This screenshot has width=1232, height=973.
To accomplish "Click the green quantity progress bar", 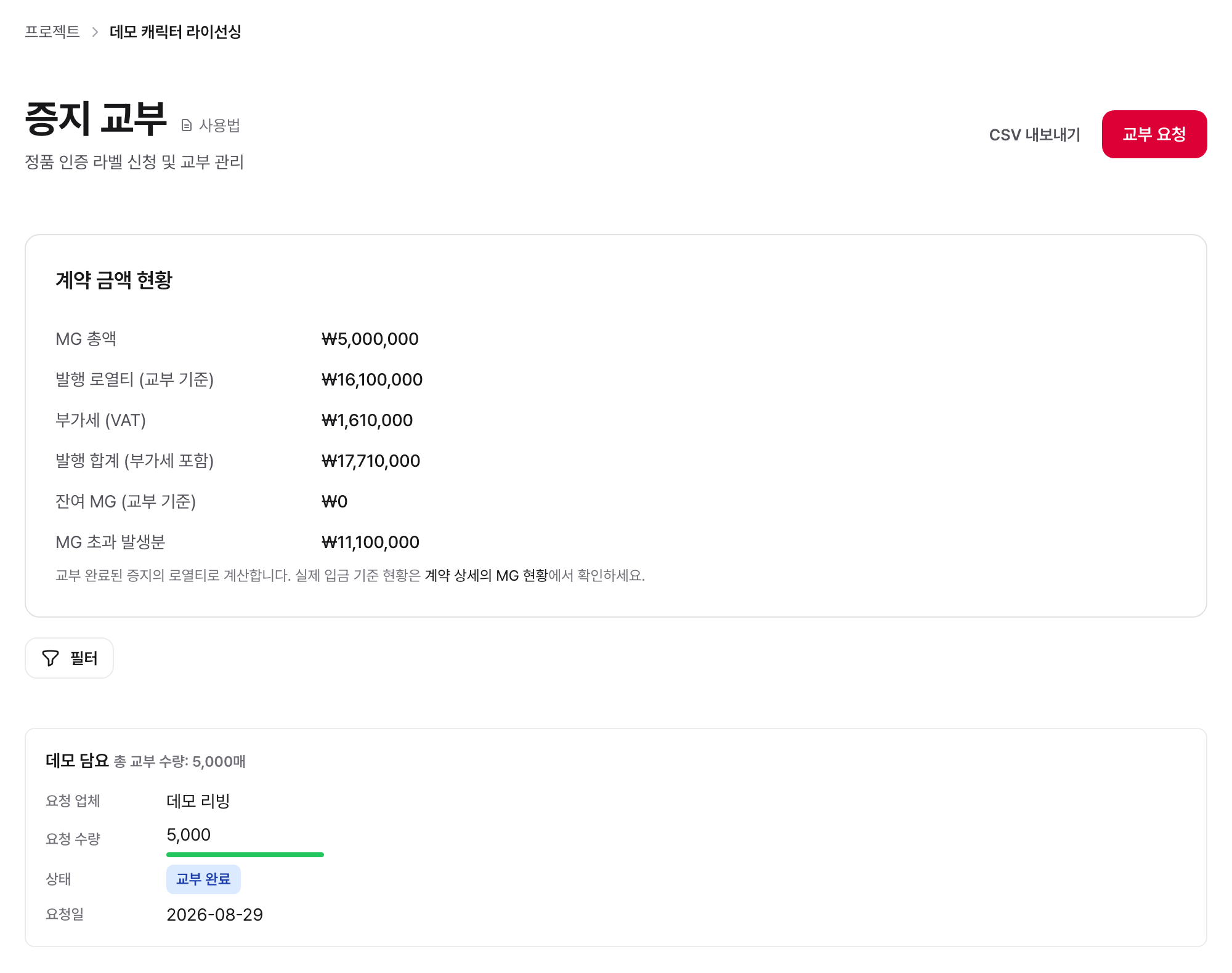I will 245,855.
